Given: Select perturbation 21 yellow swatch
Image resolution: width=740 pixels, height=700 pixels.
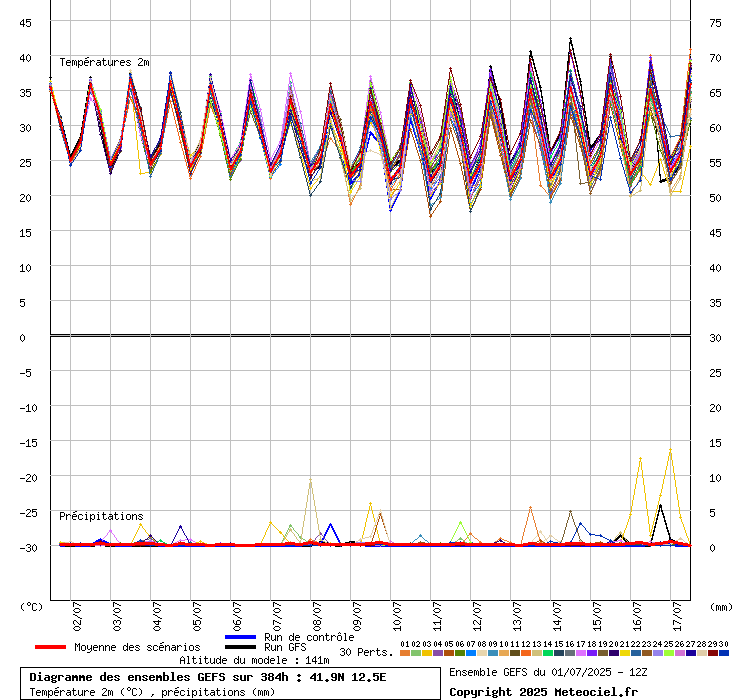Looking at the screenshot, I should 625,653.
